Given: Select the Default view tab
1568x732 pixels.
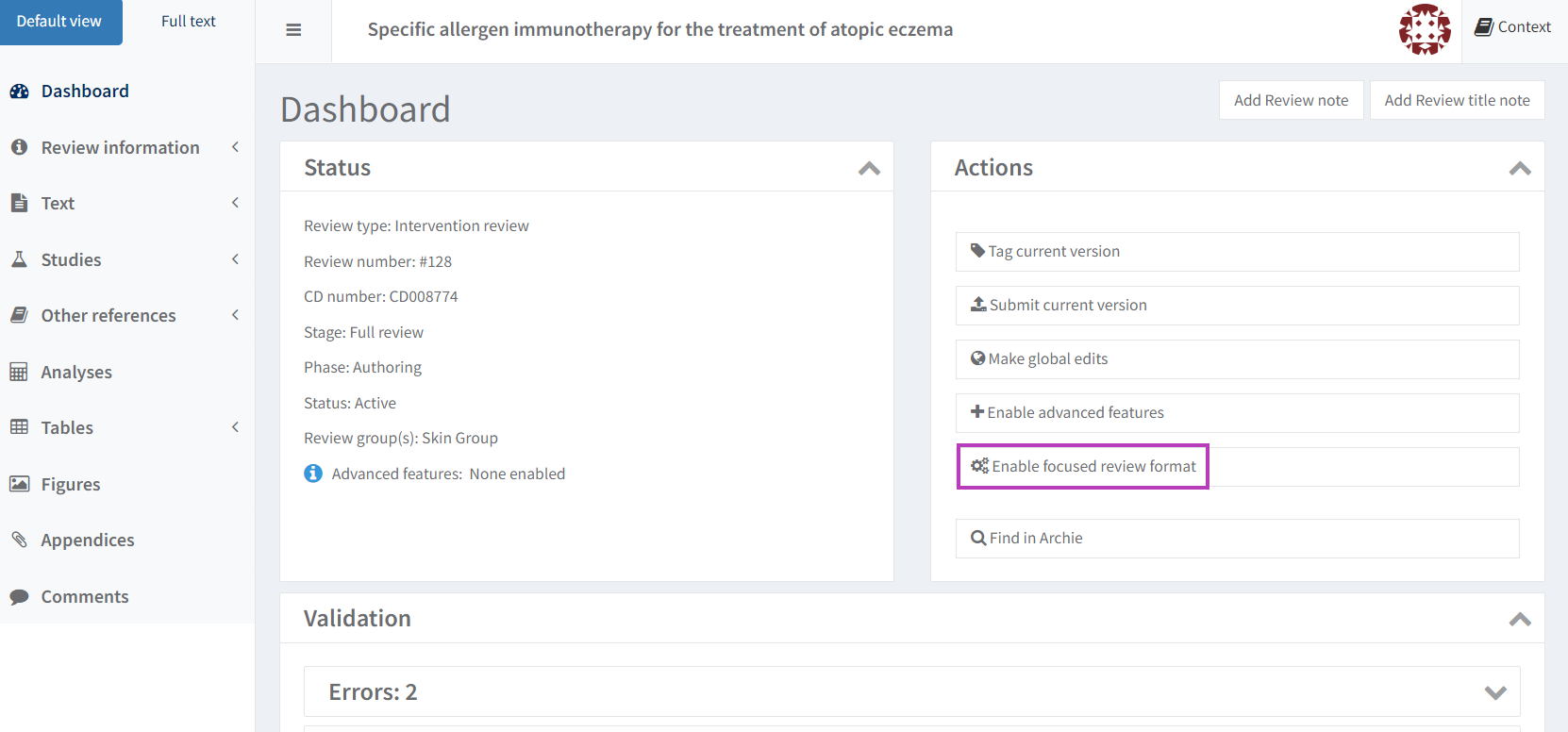Looking at the screenshot, I should 59,22.
